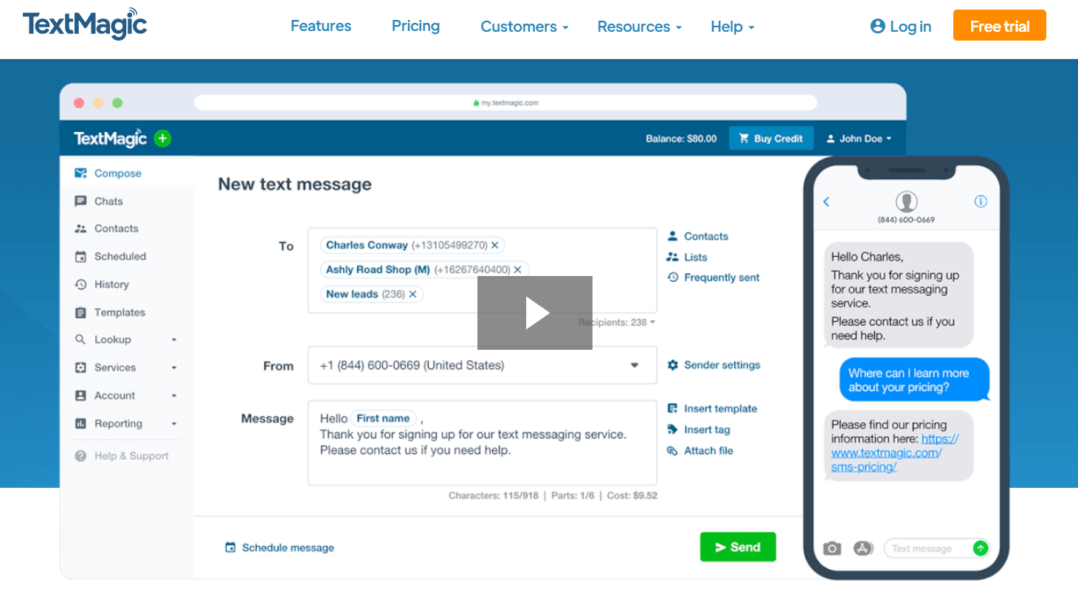
Task: Expand the From sender number dropdown
Action: click(634, 365)
